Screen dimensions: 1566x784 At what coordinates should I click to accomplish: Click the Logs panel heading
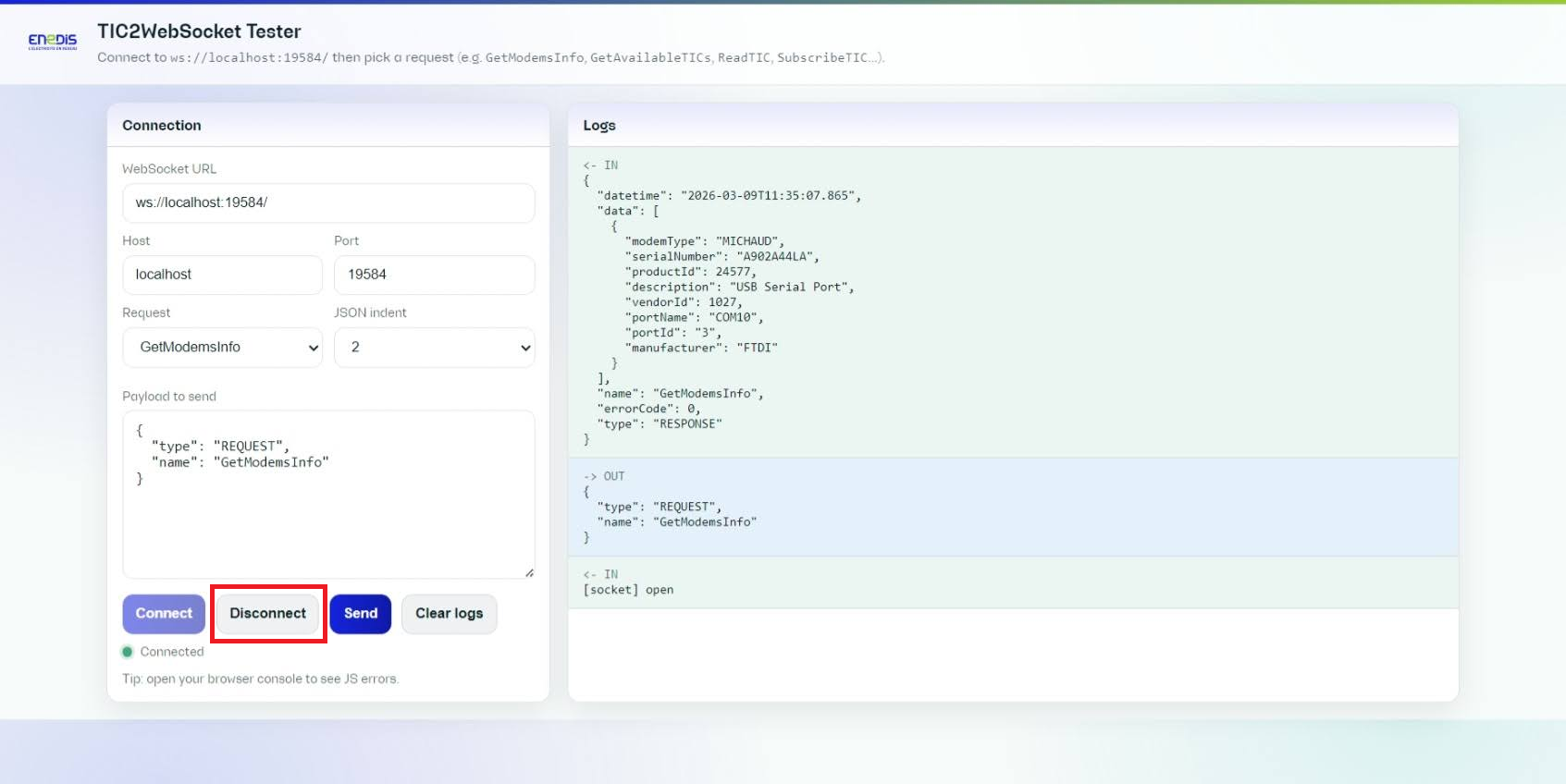(599, 126)
